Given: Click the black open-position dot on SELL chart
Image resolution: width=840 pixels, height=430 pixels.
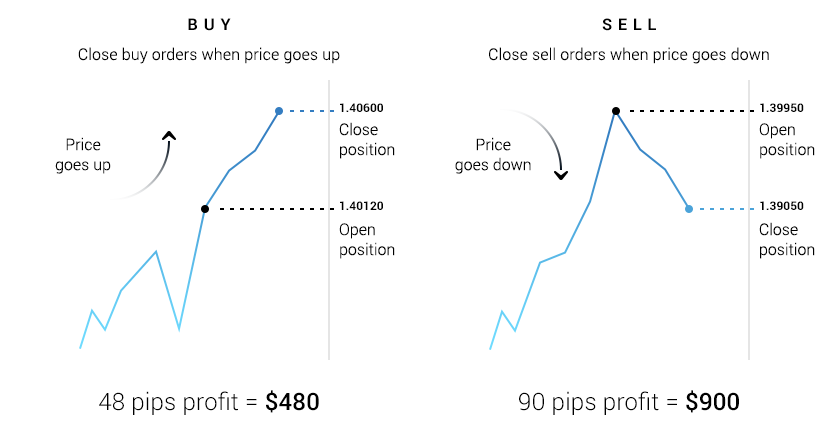Looking at the screenshot, I should [x=616, y=111].
